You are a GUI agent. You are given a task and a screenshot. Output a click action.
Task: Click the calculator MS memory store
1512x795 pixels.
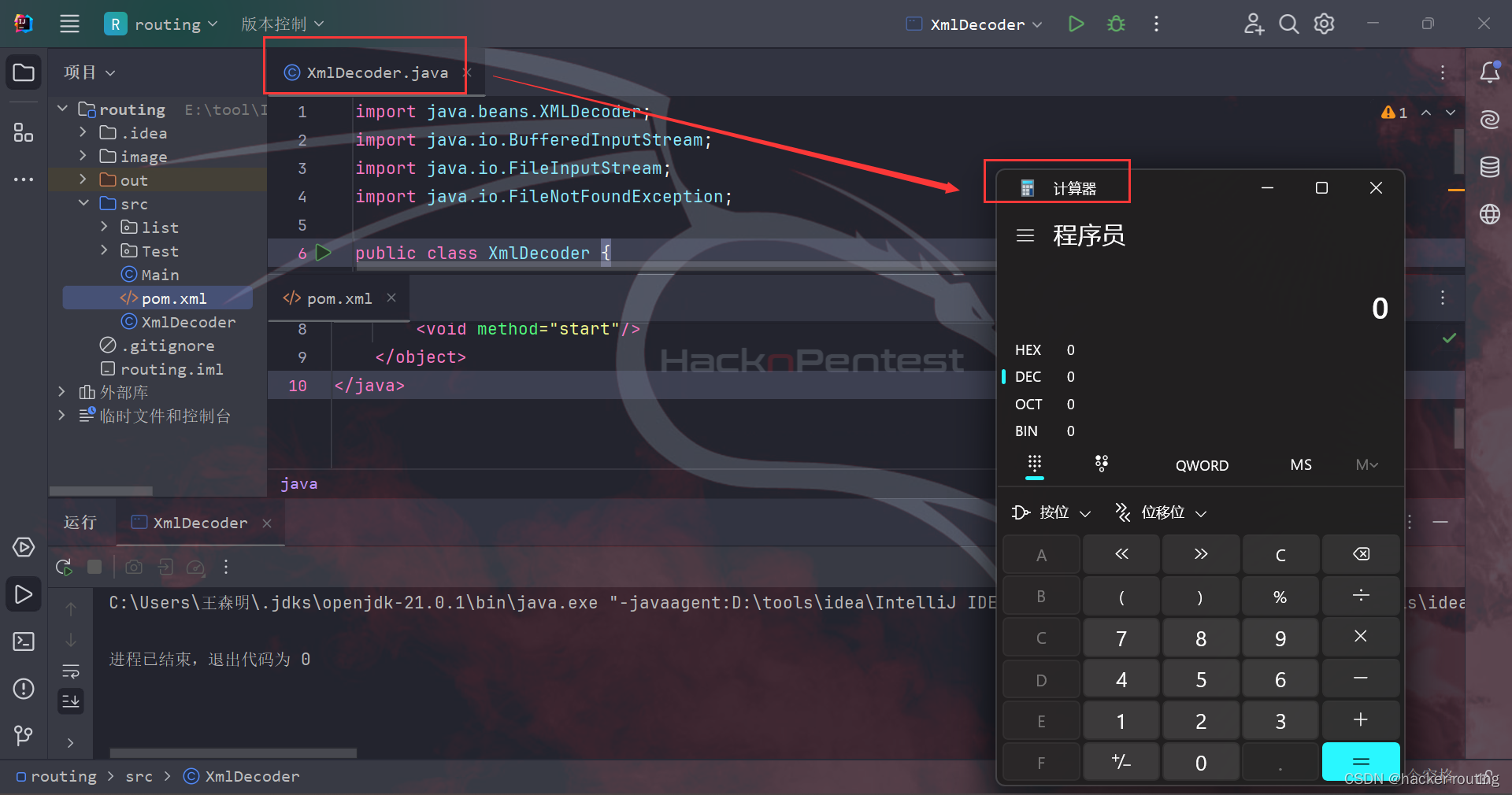[x=1301, y=464]
